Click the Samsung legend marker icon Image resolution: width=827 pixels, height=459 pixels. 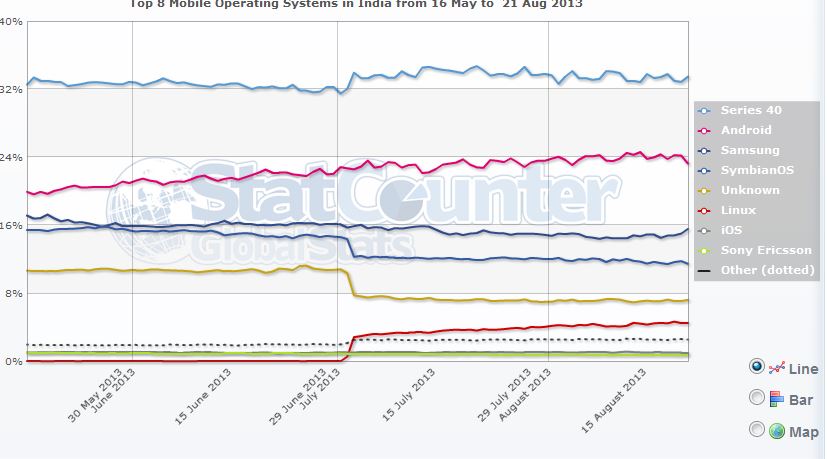tap(704, 150)
